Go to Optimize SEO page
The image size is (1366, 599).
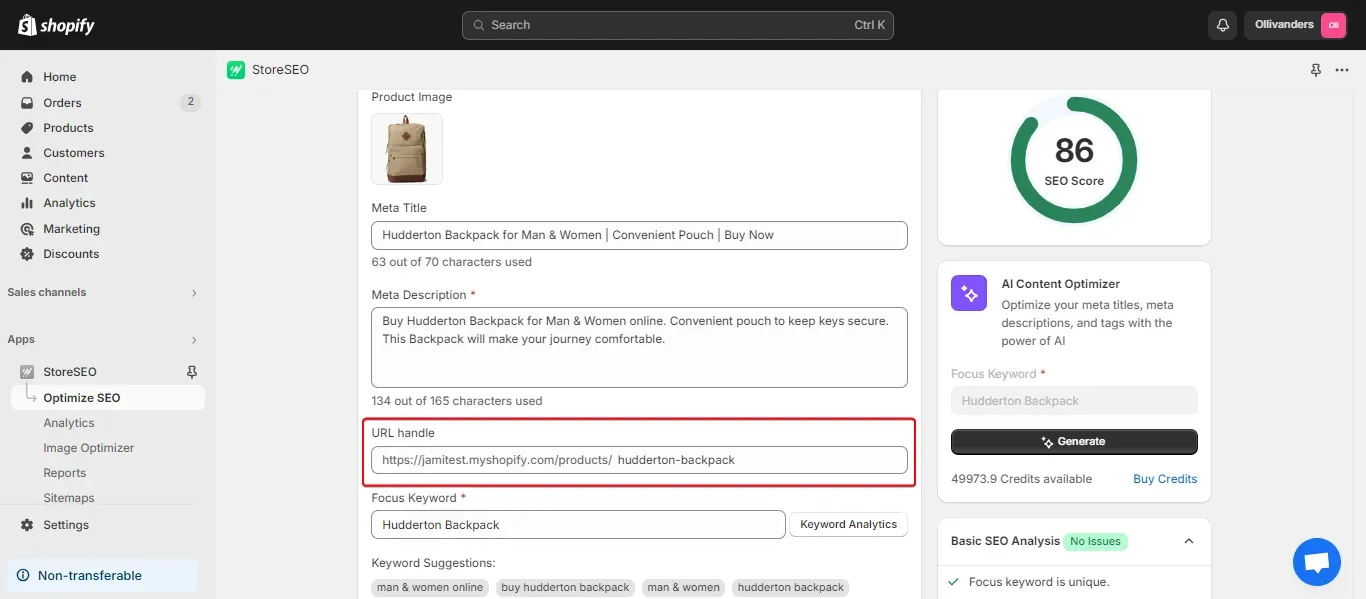(x=108, y=398)
